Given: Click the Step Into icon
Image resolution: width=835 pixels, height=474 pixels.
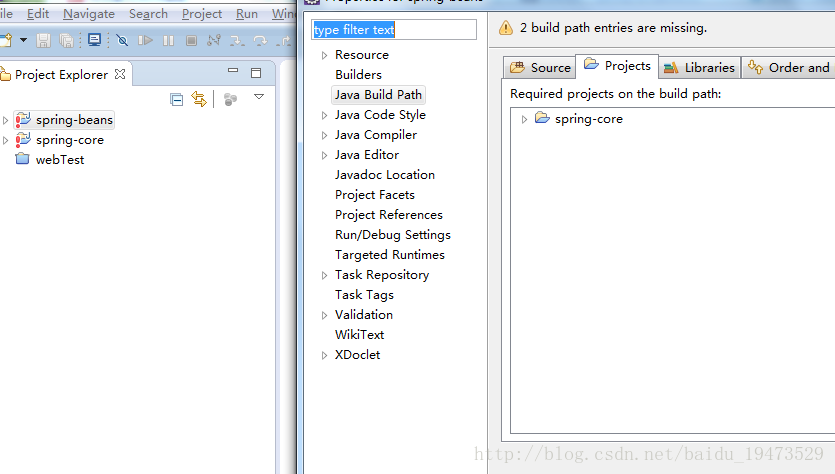Looking at the screenshot, I should [237, 40].
